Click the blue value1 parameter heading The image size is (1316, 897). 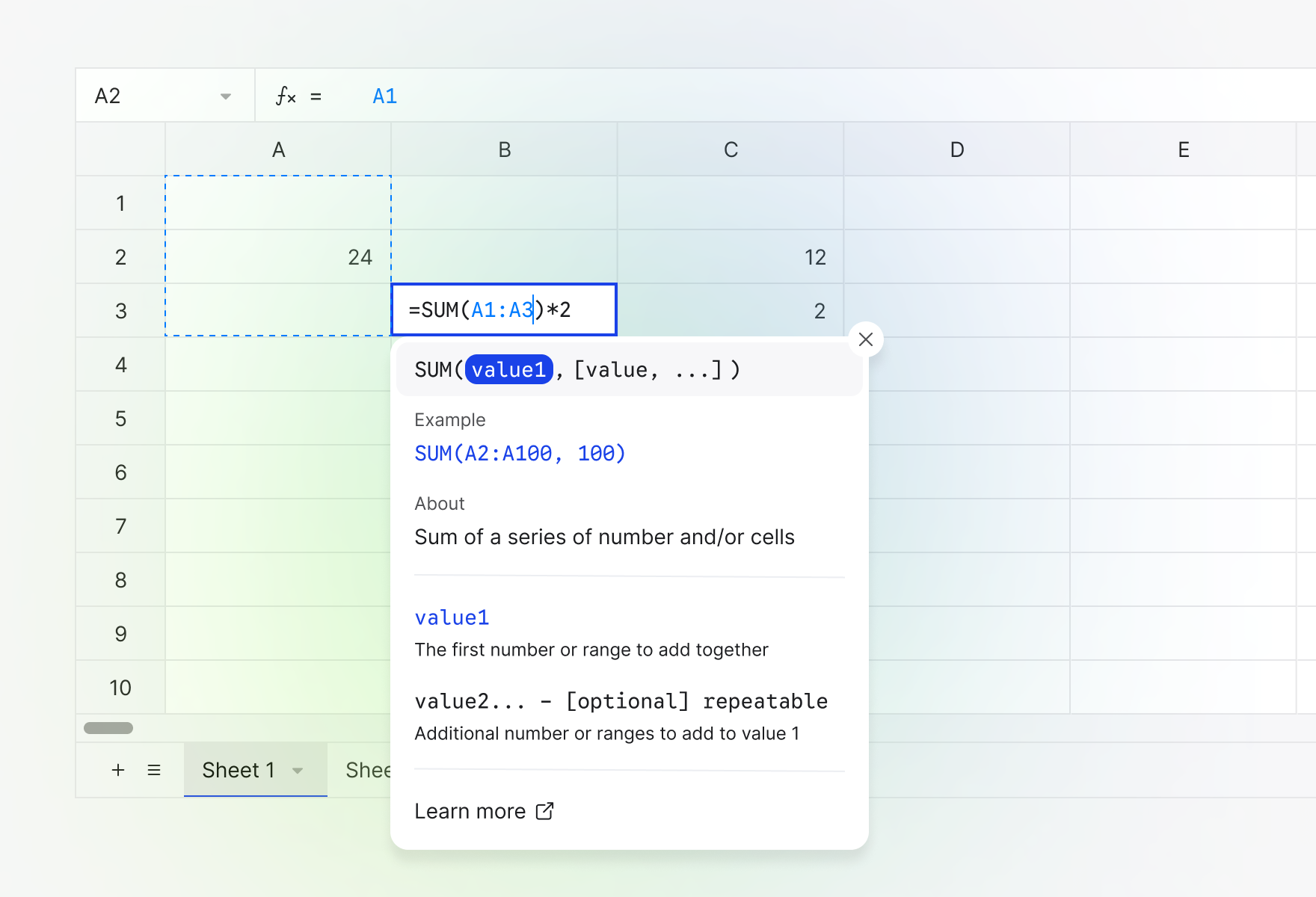pyautogui.click(x=452, y=617)
